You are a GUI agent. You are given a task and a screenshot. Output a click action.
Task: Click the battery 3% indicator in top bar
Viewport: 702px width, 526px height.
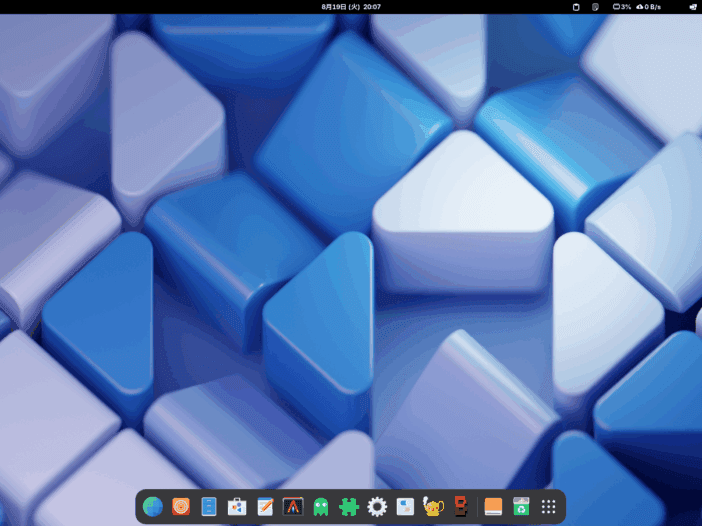(622, 7)
